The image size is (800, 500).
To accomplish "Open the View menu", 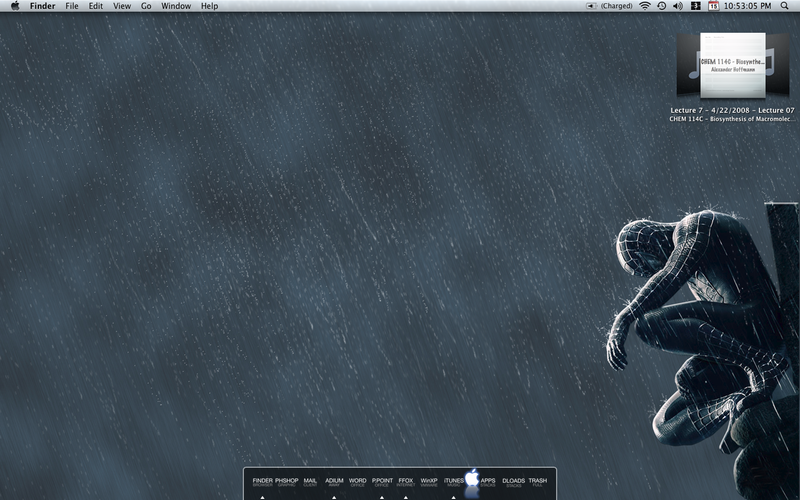I will 122,6.
